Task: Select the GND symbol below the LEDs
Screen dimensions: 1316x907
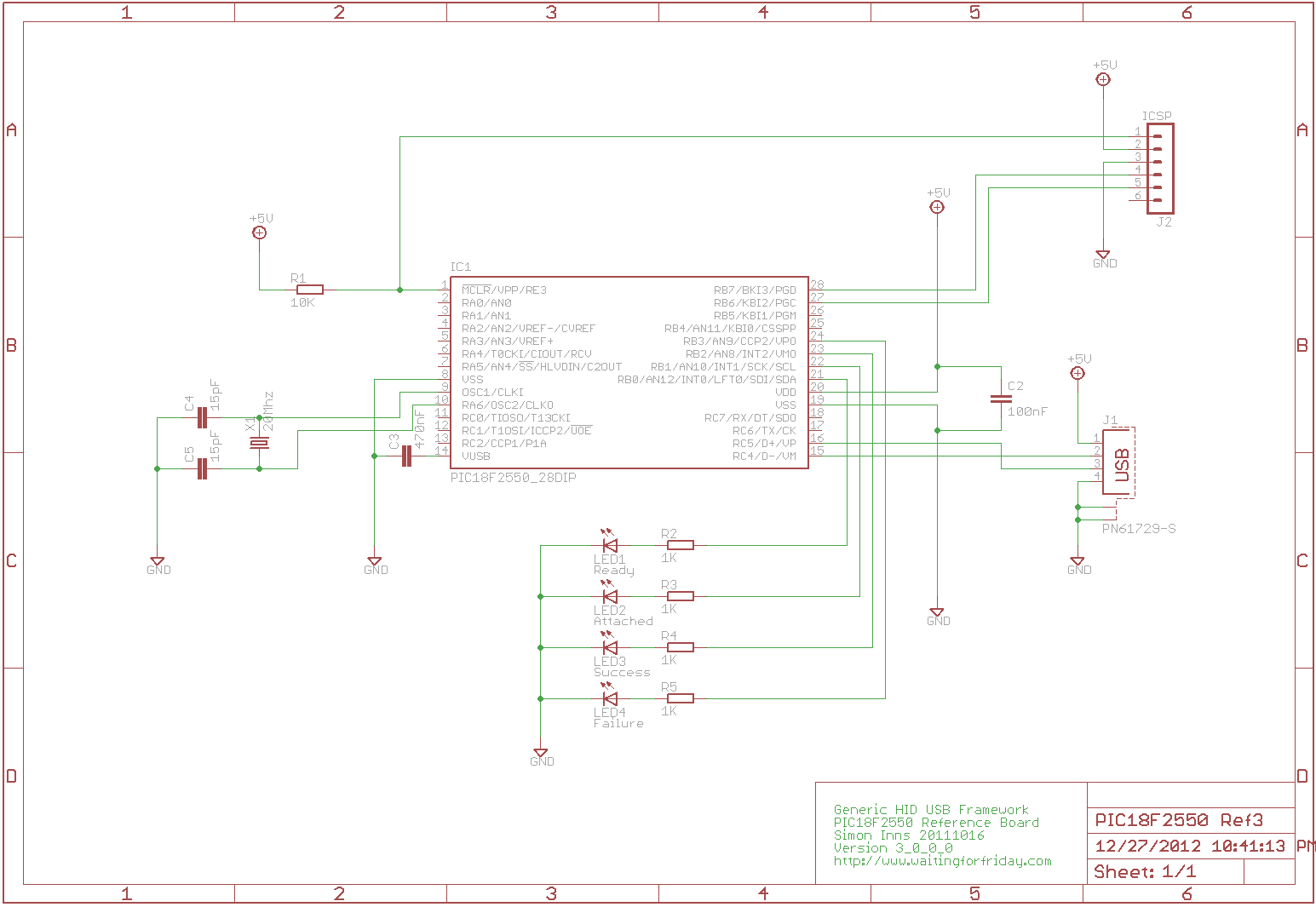Action: coord(541,756)
